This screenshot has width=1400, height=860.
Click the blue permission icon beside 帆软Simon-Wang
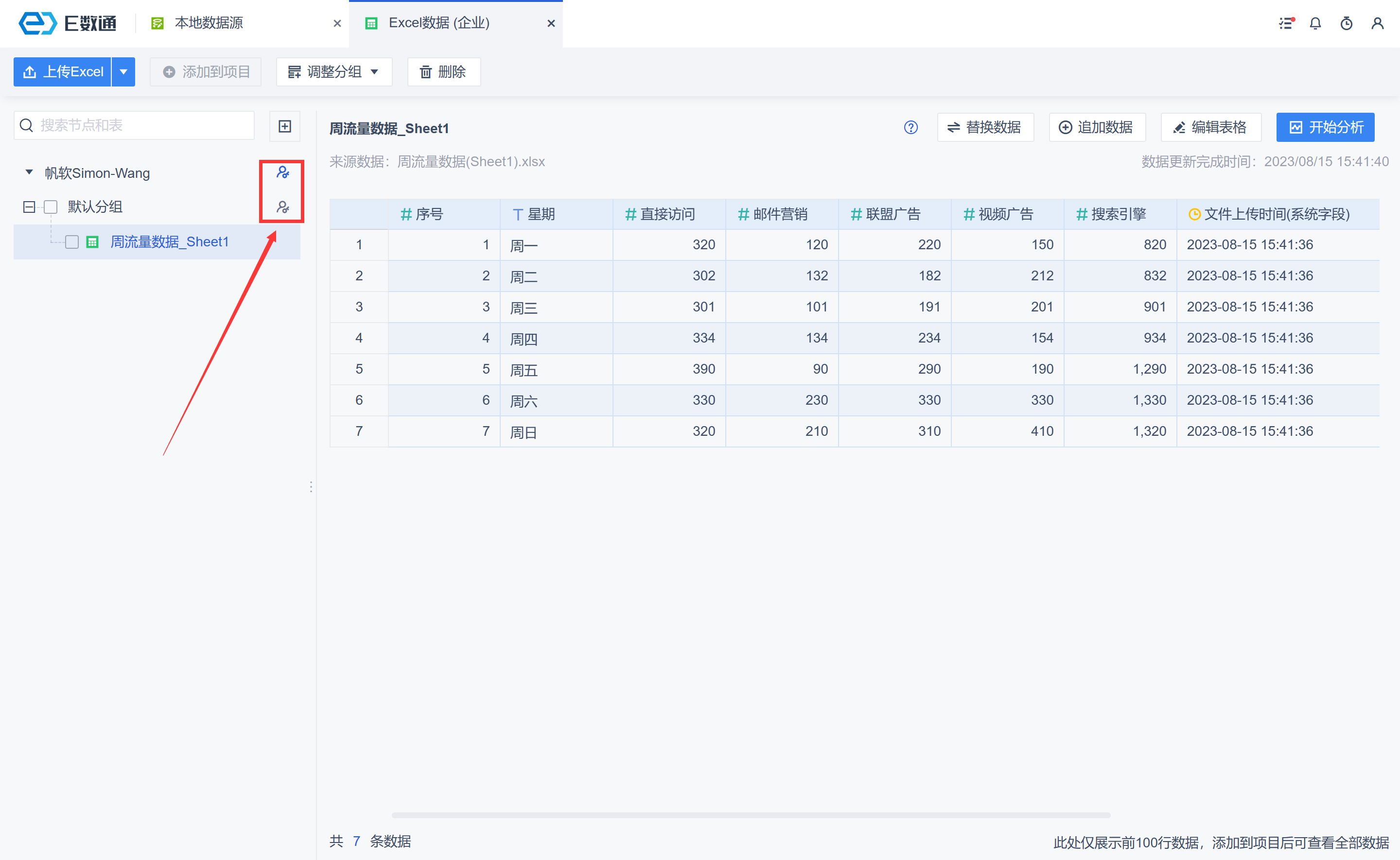(x=282, y=172)
